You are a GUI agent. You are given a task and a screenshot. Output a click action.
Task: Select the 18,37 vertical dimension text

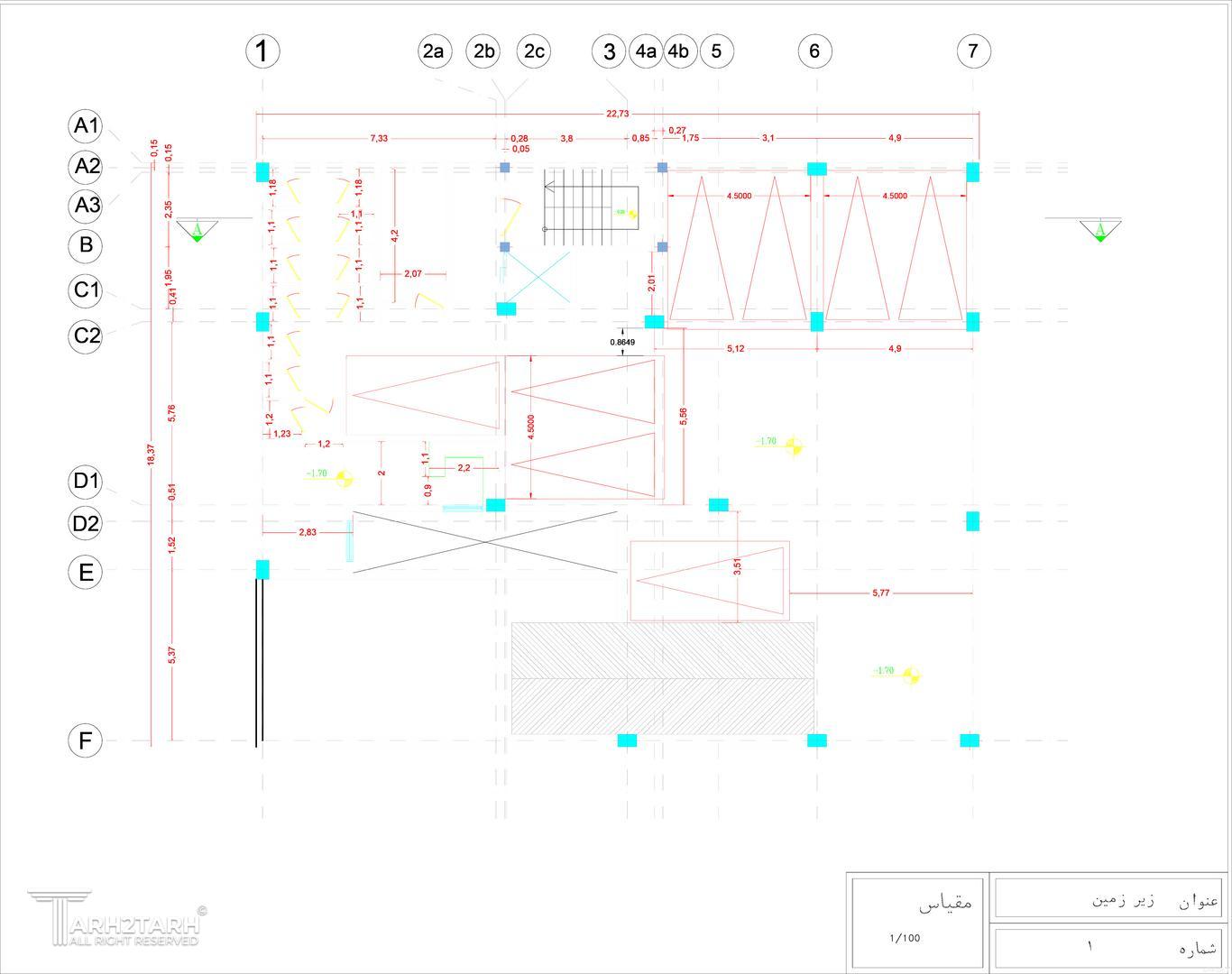click(x=151, y=455)
